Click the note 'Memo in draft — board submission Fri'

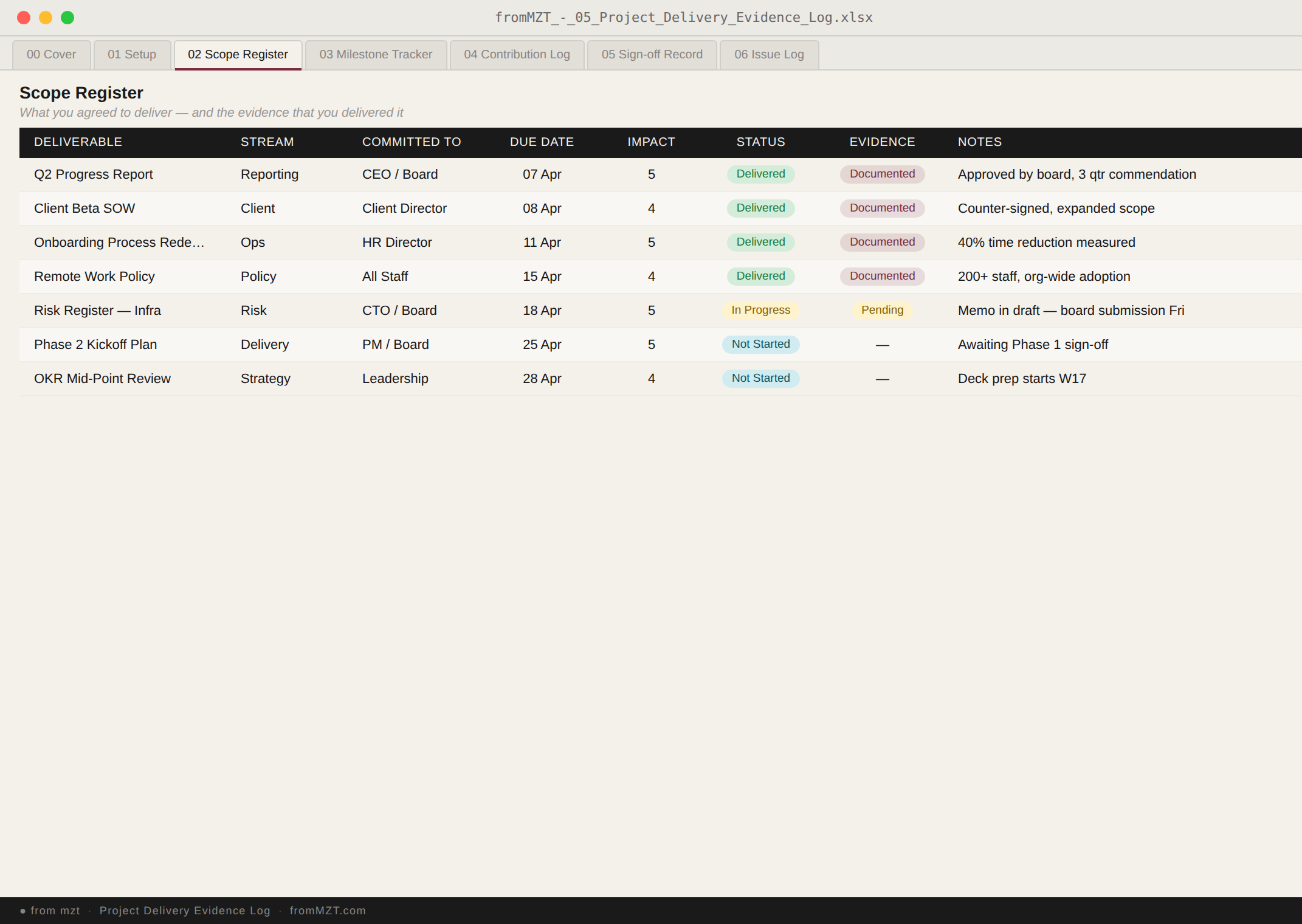click(x=1071, y=311)
